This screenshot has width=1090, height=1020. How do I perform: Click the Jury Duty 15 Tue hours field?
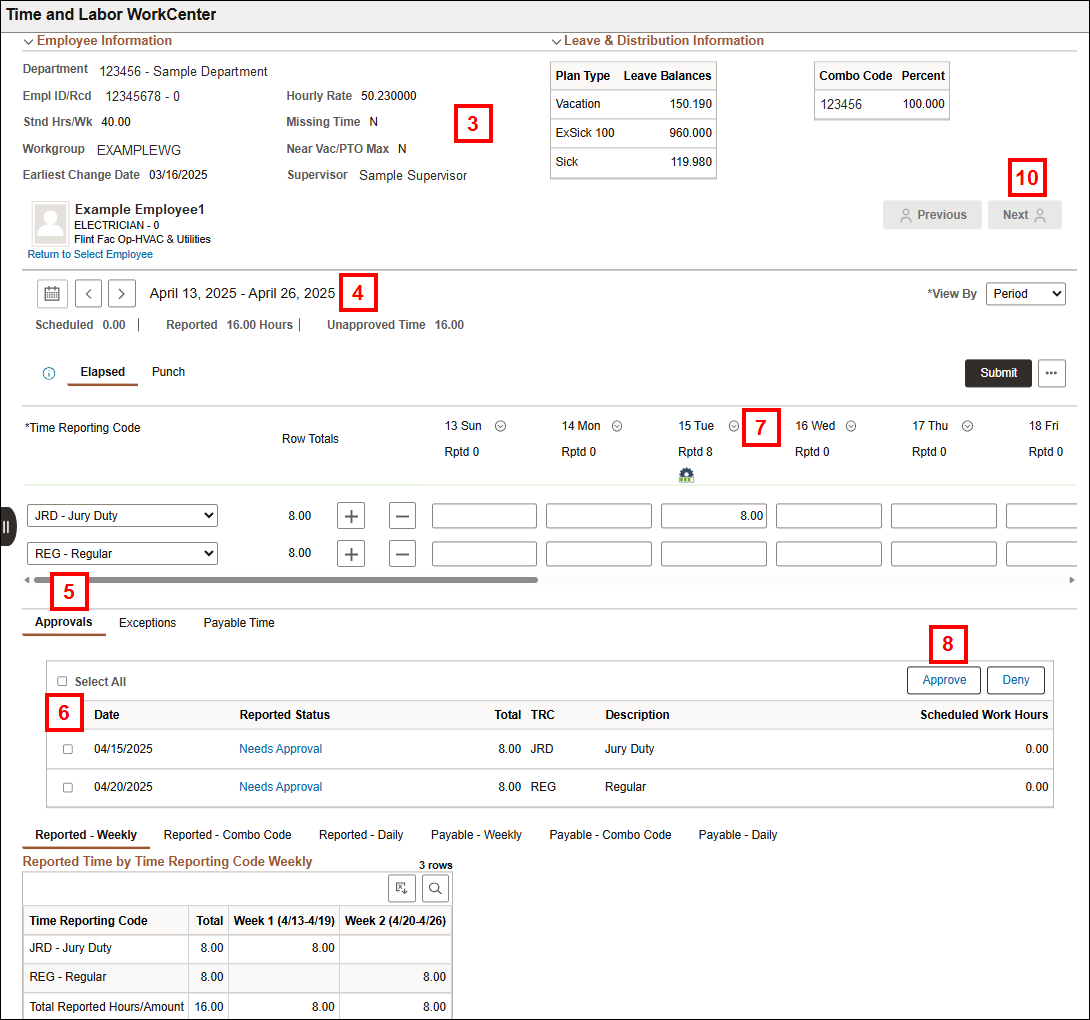click(x=714, y=516)
